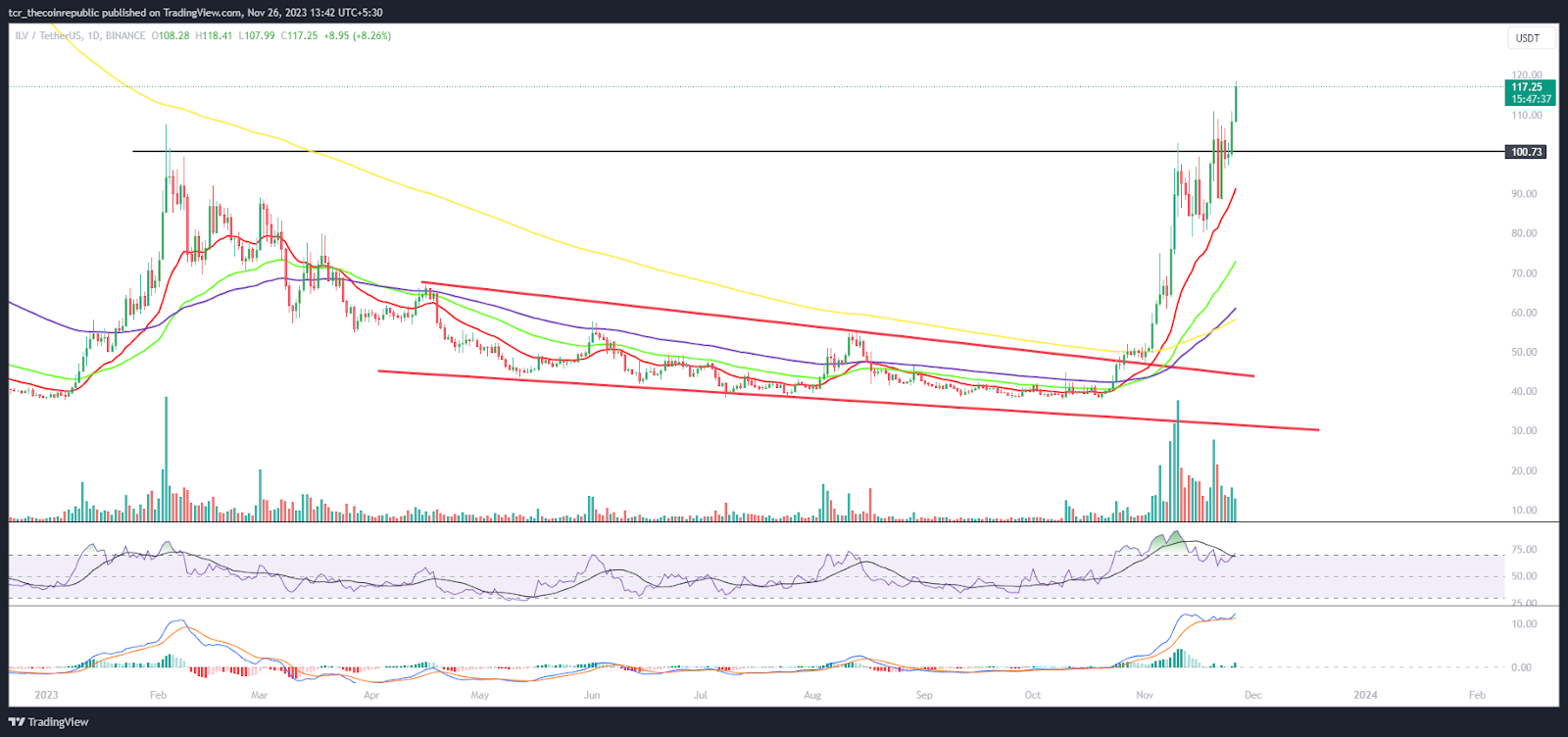Click the 0.00 level on MACD scale
1568x737 pixels.
(1521, 667)
